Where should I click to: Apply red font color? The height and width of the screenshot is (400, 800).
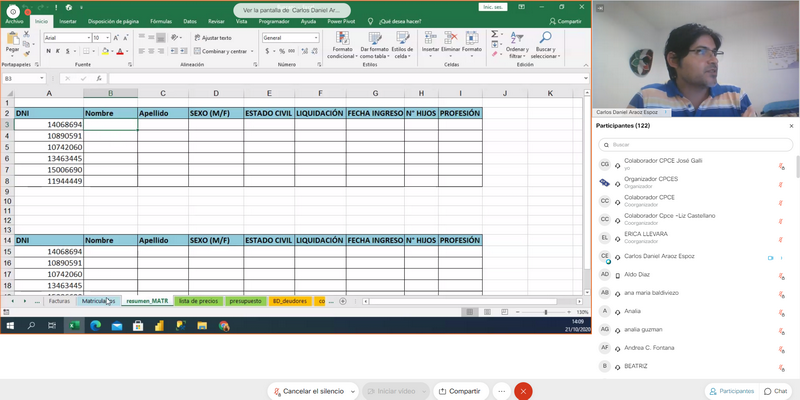click(120, 51)
